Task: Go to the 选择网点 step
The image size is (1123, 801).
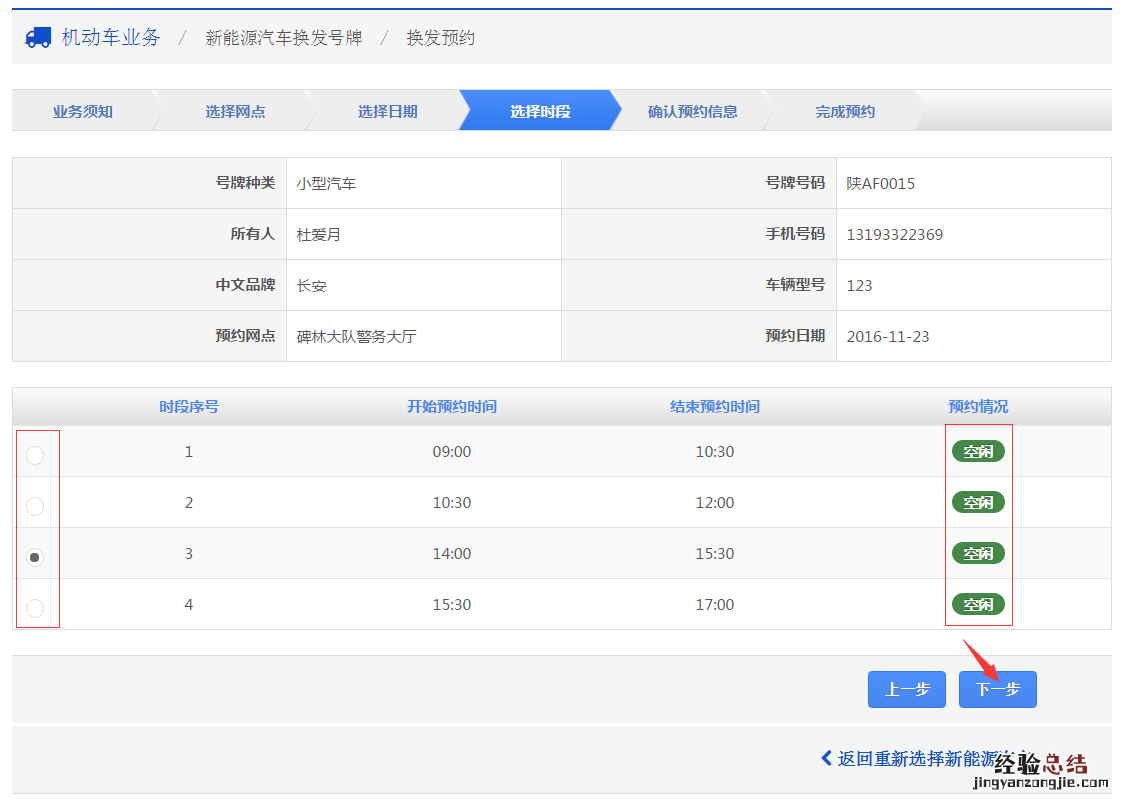Action: coord(235,111)
